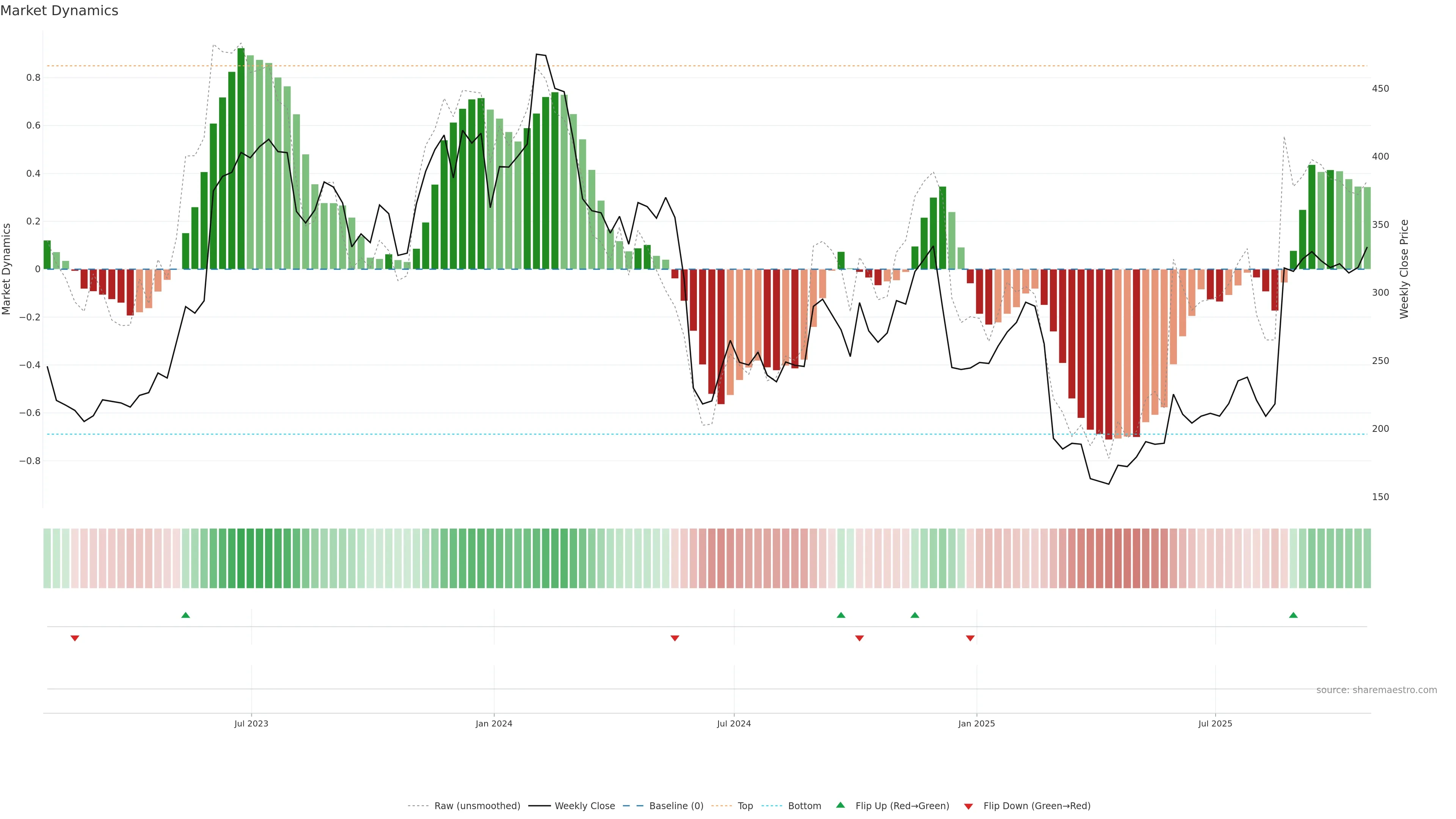Toggle the Bottom legend entry
The image size is (1456, 819).
[804, 806]
